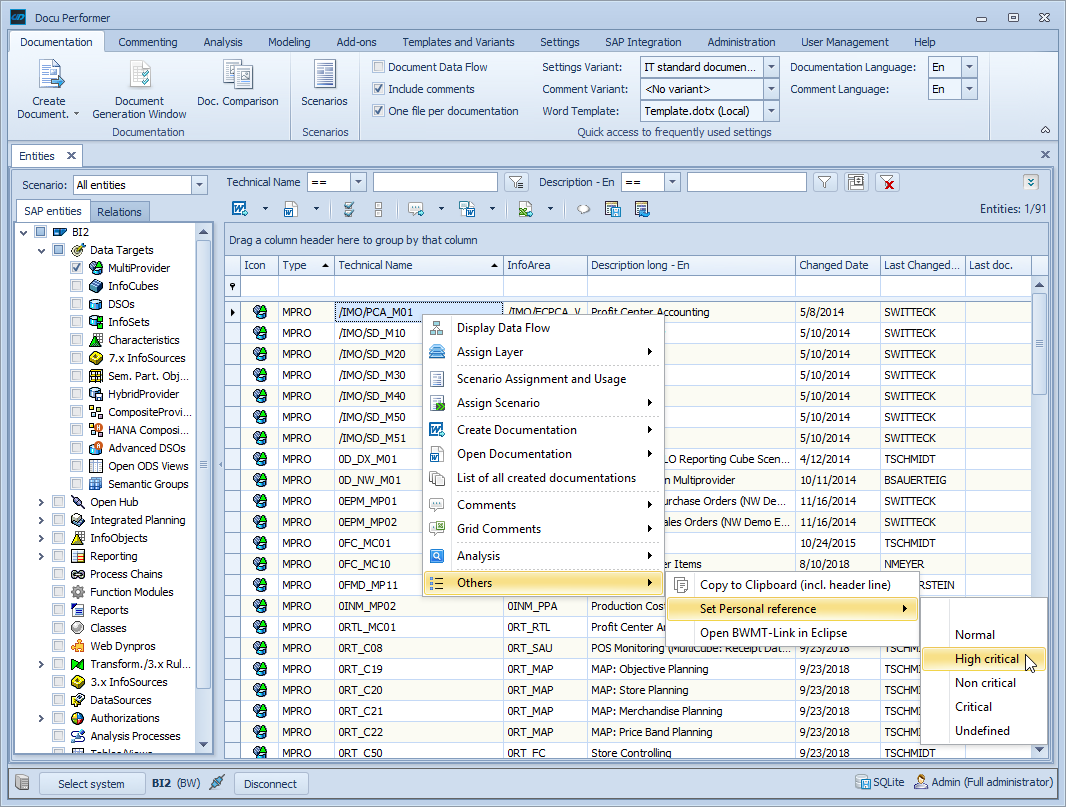The image size is (1066, 807).
Task: Open the Comments toolbar icon
Action: pos(415,209)
